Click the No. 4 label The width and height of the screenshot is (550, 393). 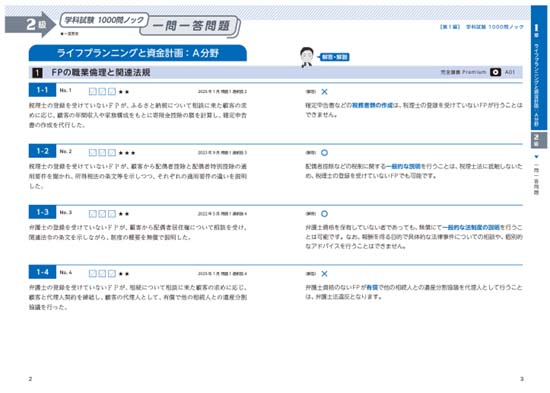pyautogui.click(x=66, y=273)
